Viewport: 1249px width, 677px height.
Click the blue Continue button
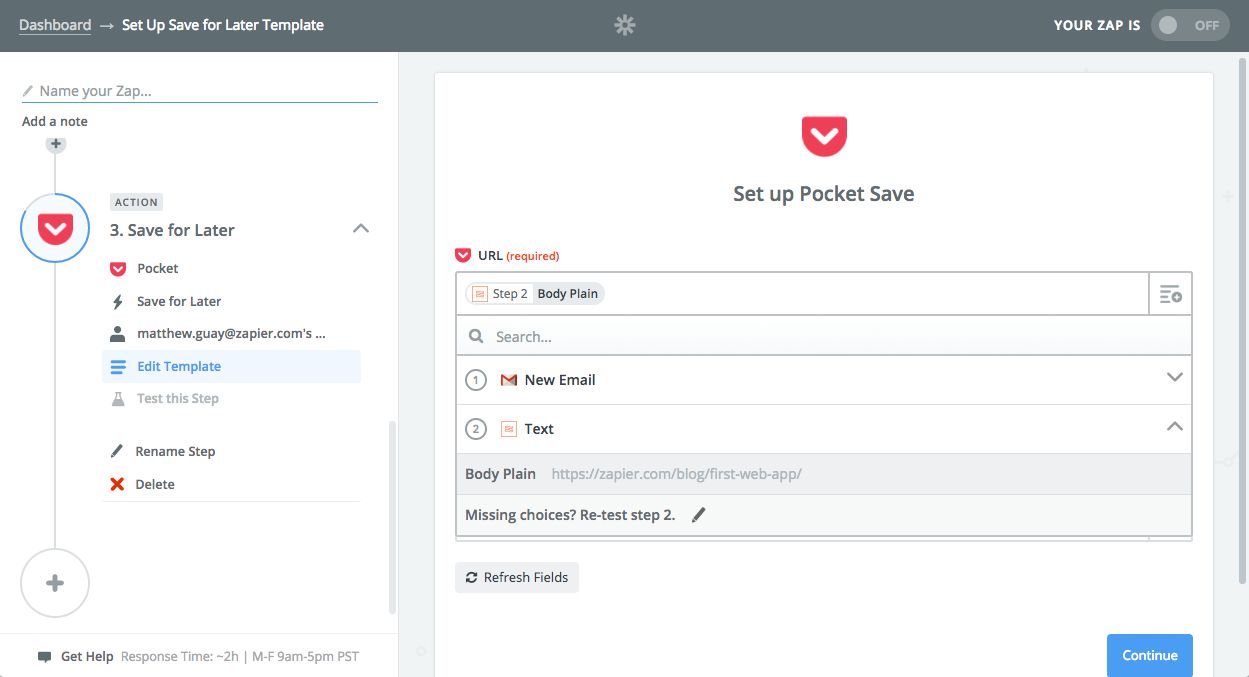tap(1150, 656)
